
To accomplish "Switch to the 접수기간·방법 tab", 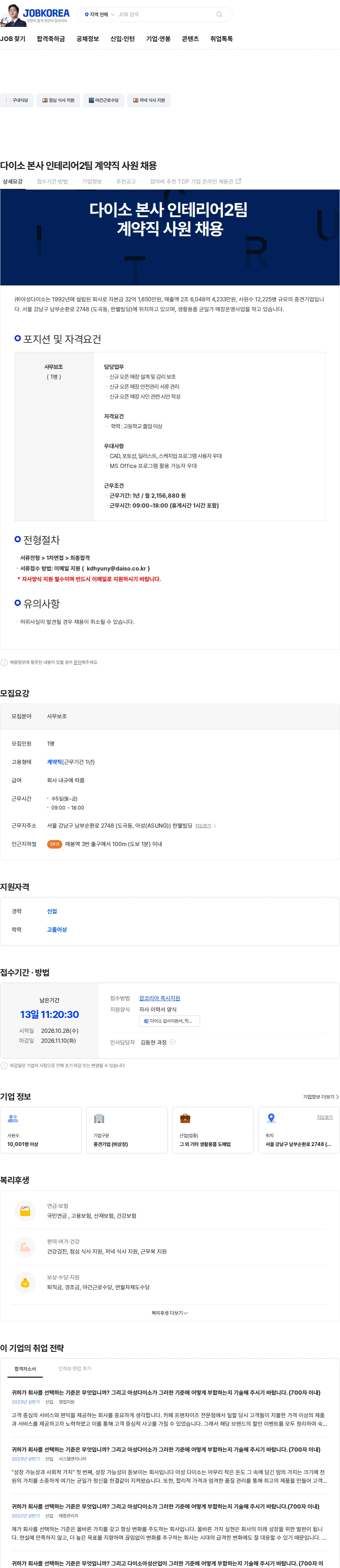I will (52, 181).
